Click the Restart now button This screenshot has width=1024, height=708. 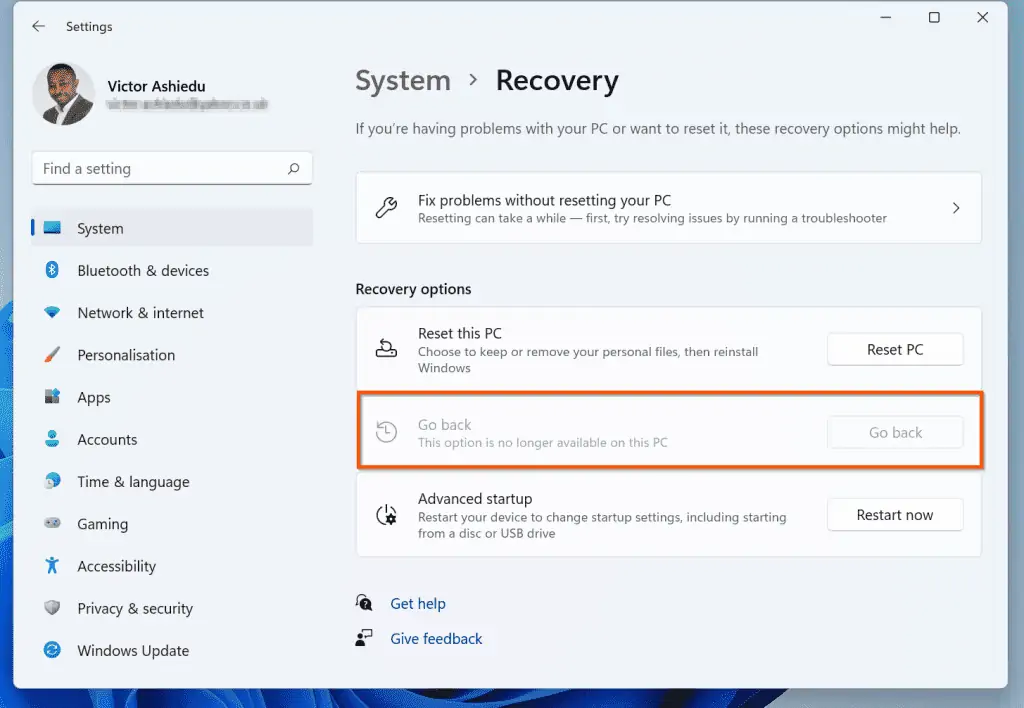point(894,515)
